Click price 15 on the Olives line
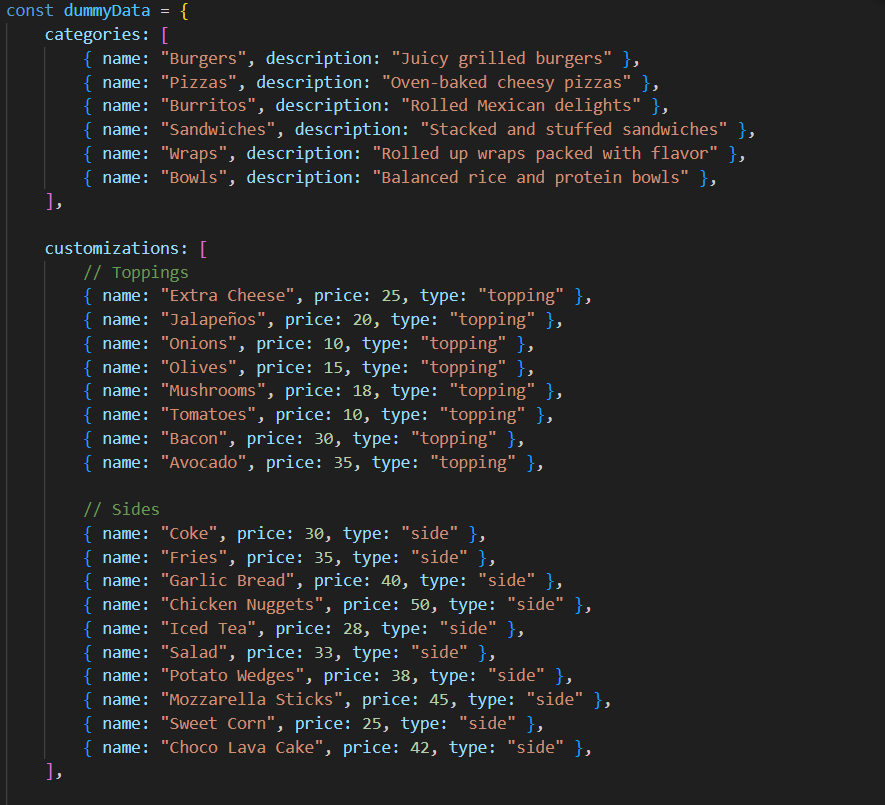The width and height of the screenshot is (885, 805). point(333,368)
